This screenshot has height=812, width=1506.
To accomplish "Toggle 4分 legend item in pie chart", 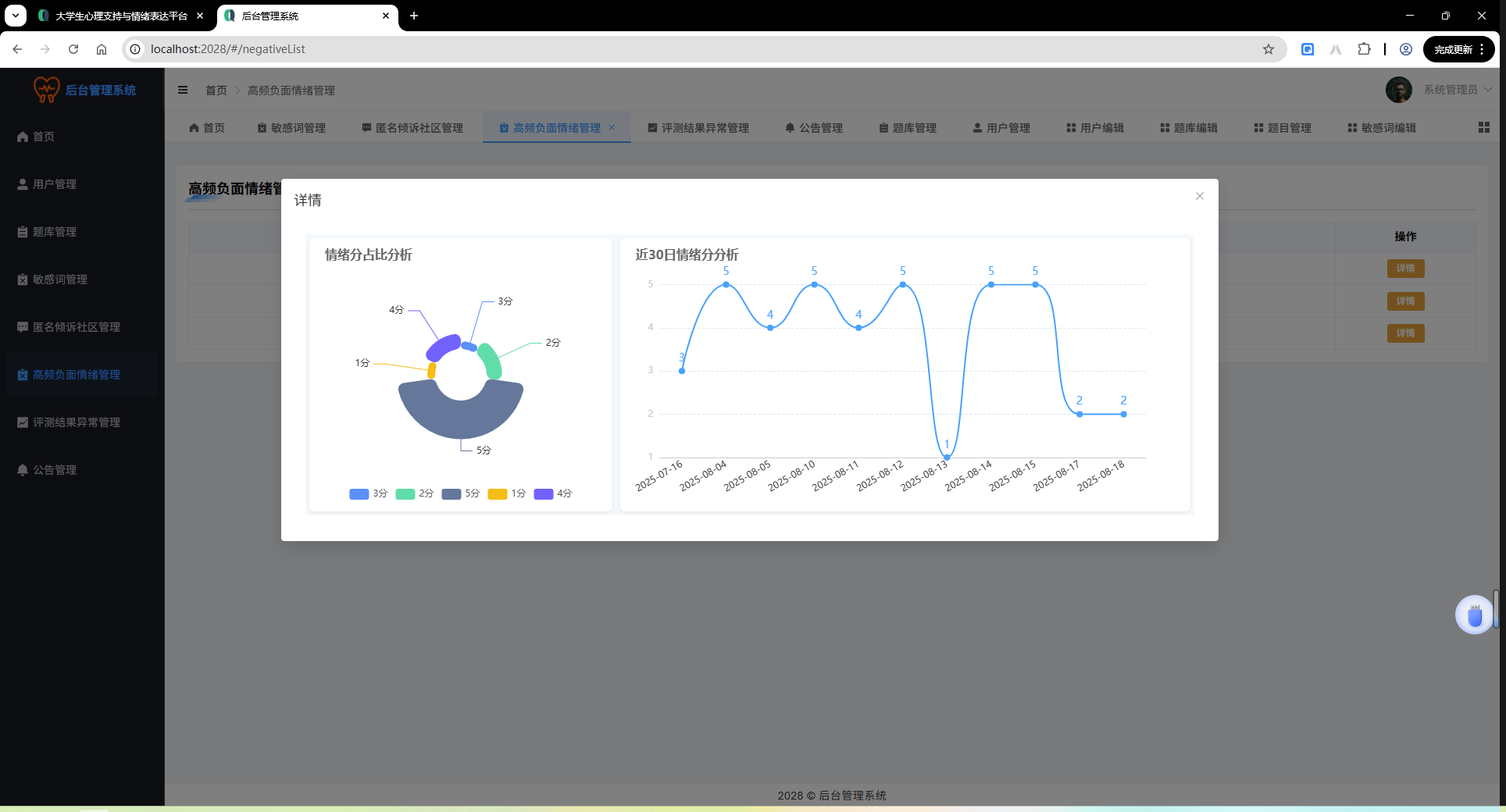I will [553, 493].
